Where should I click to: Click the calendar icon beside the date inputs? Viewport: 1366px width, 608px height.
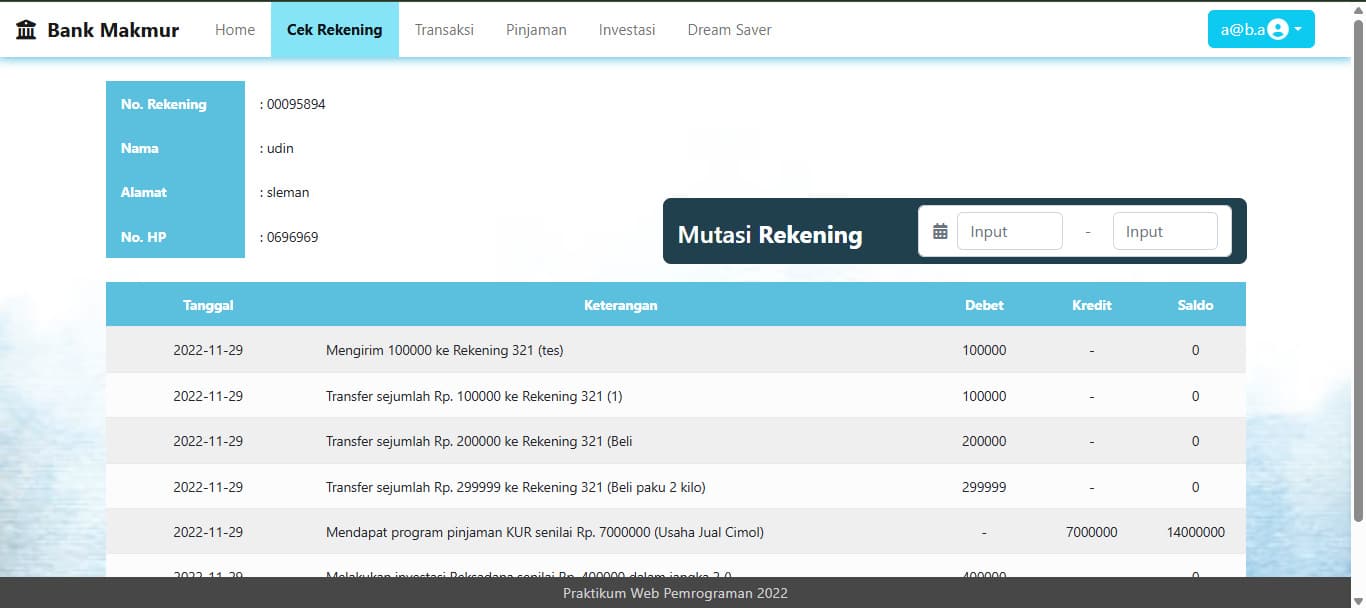pos(940,230)
